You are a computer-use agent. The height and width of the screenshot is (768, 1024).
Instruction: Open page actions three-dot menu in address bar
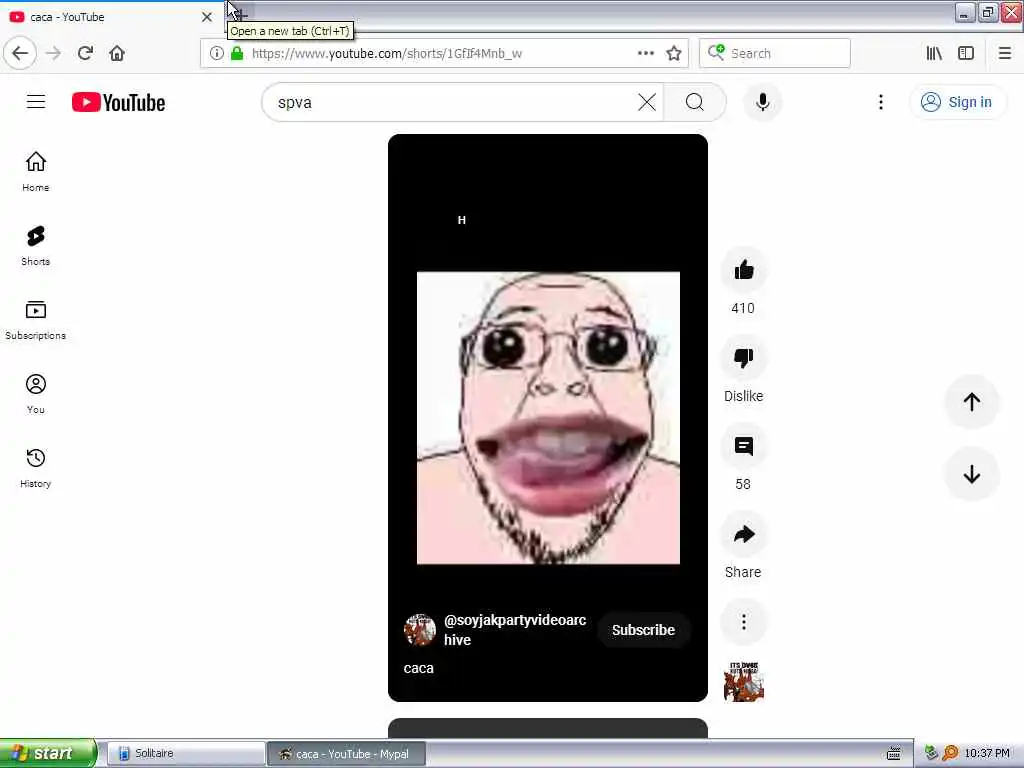click(646, 53)
